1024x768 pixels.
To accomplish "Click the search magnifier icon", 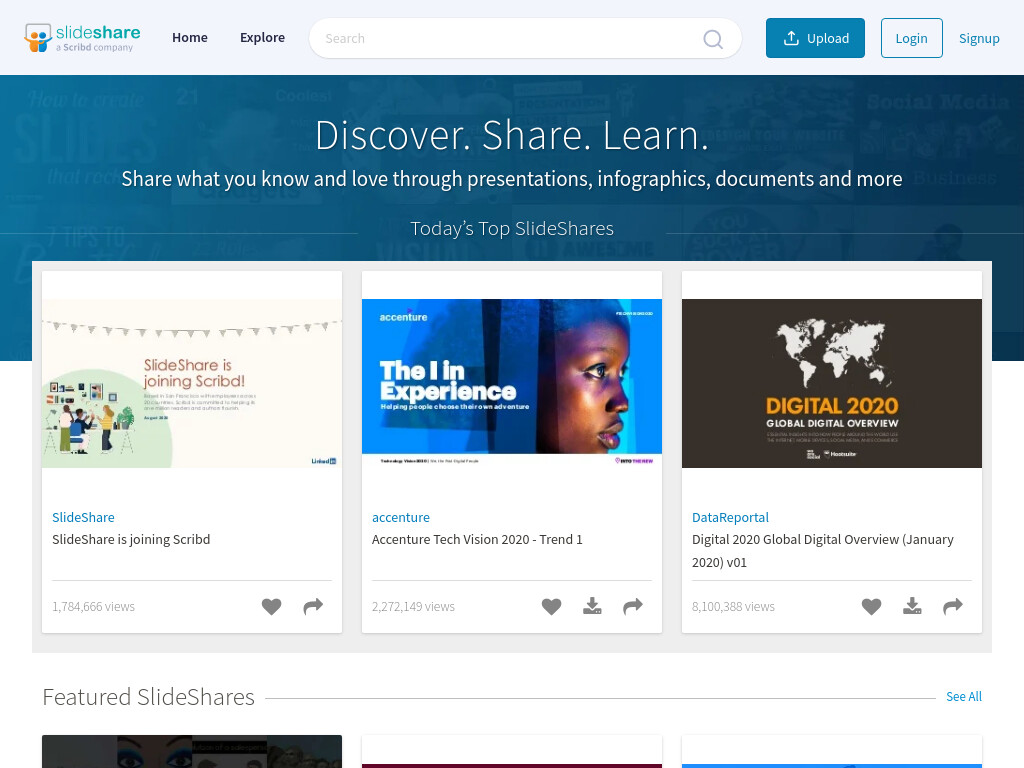I will 712,39.
